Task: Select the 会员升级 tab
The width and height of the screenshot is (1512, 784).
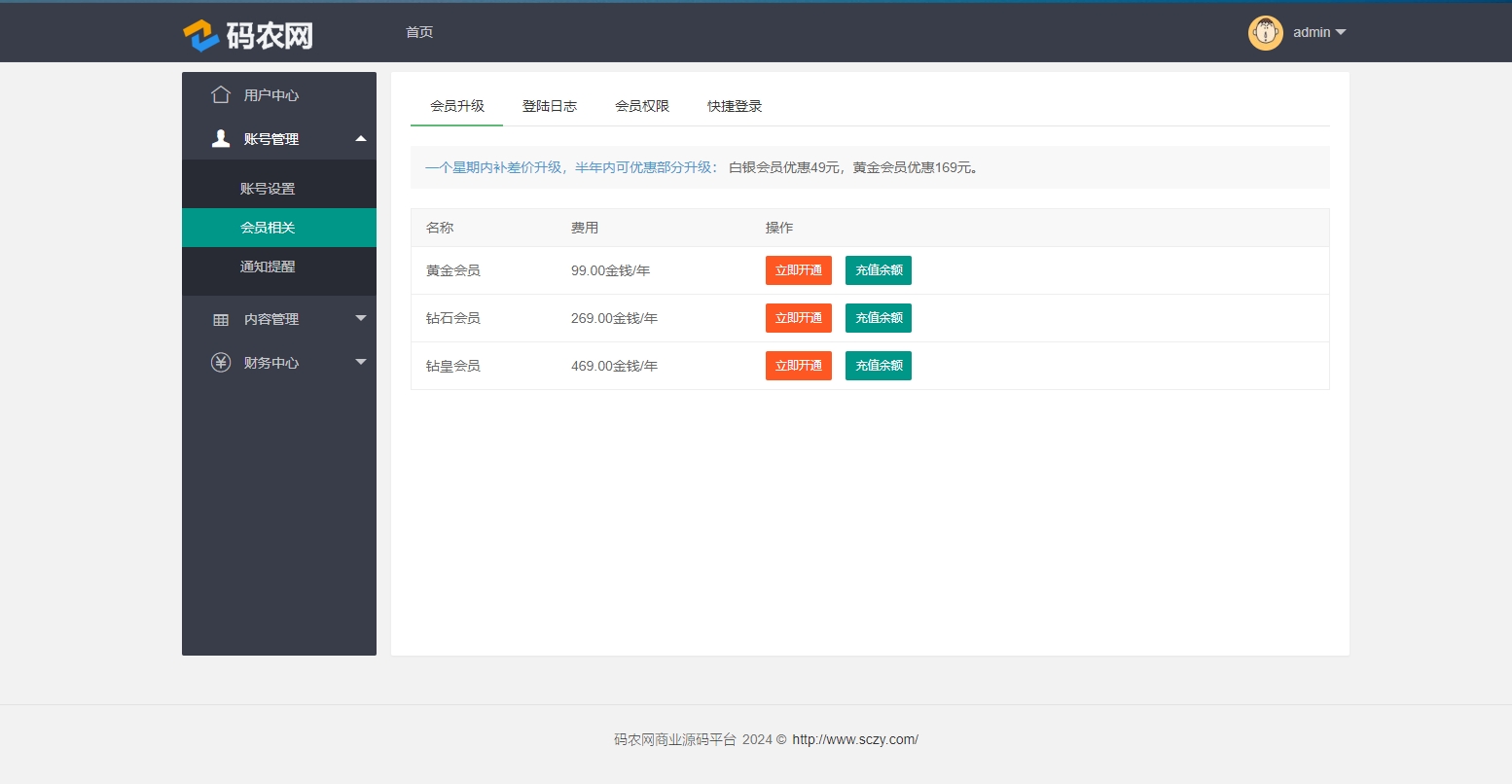Action: (457, 106)
